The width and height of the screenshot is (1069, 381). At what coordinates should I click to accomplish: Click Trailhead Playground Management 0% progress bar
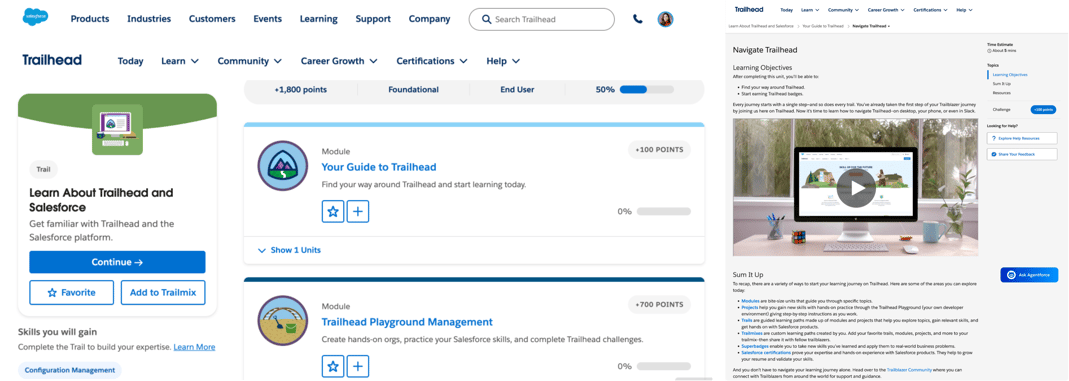pos(663,366)
